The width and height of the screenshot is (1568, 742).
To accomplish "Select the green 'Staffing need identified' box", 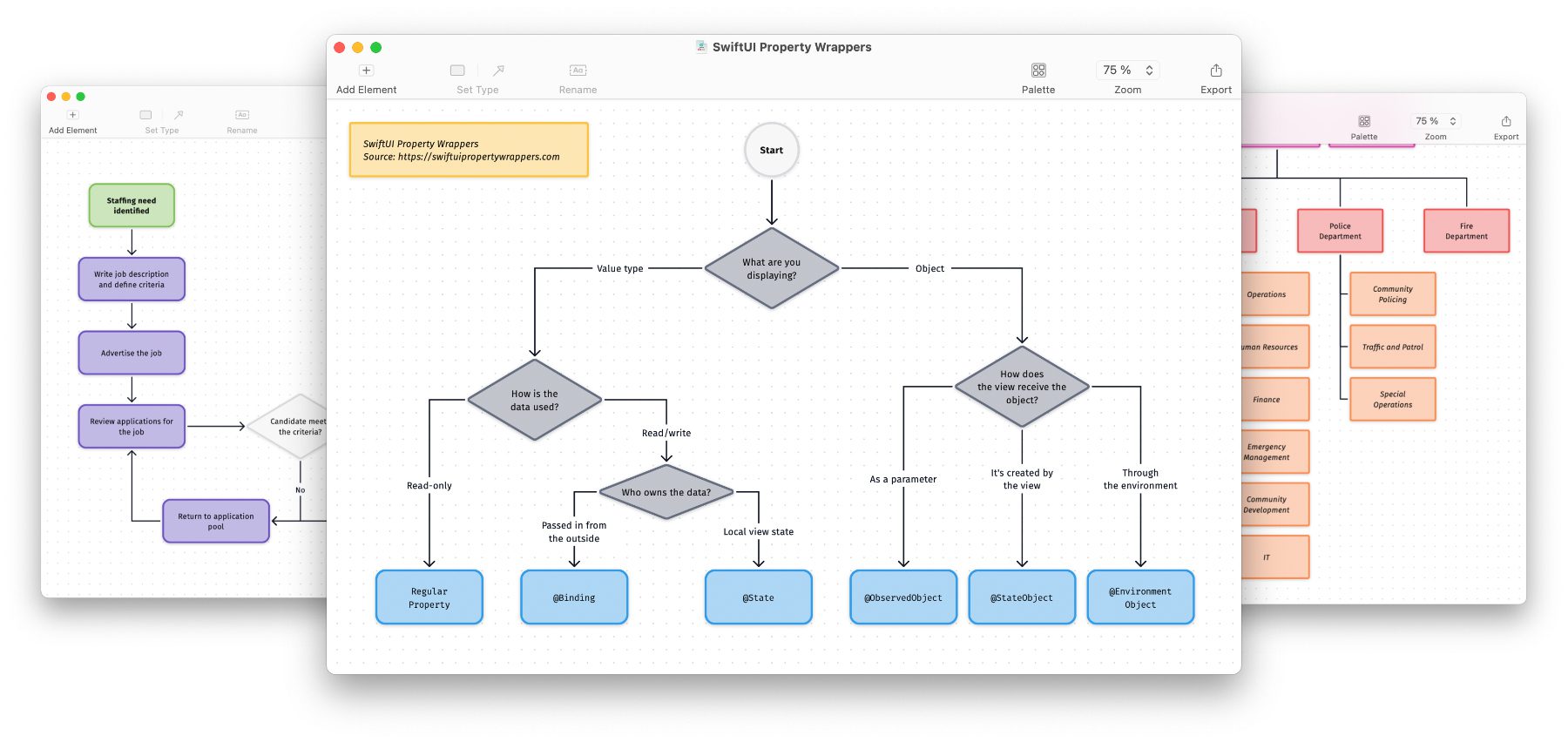I will [x=132, y=206].
